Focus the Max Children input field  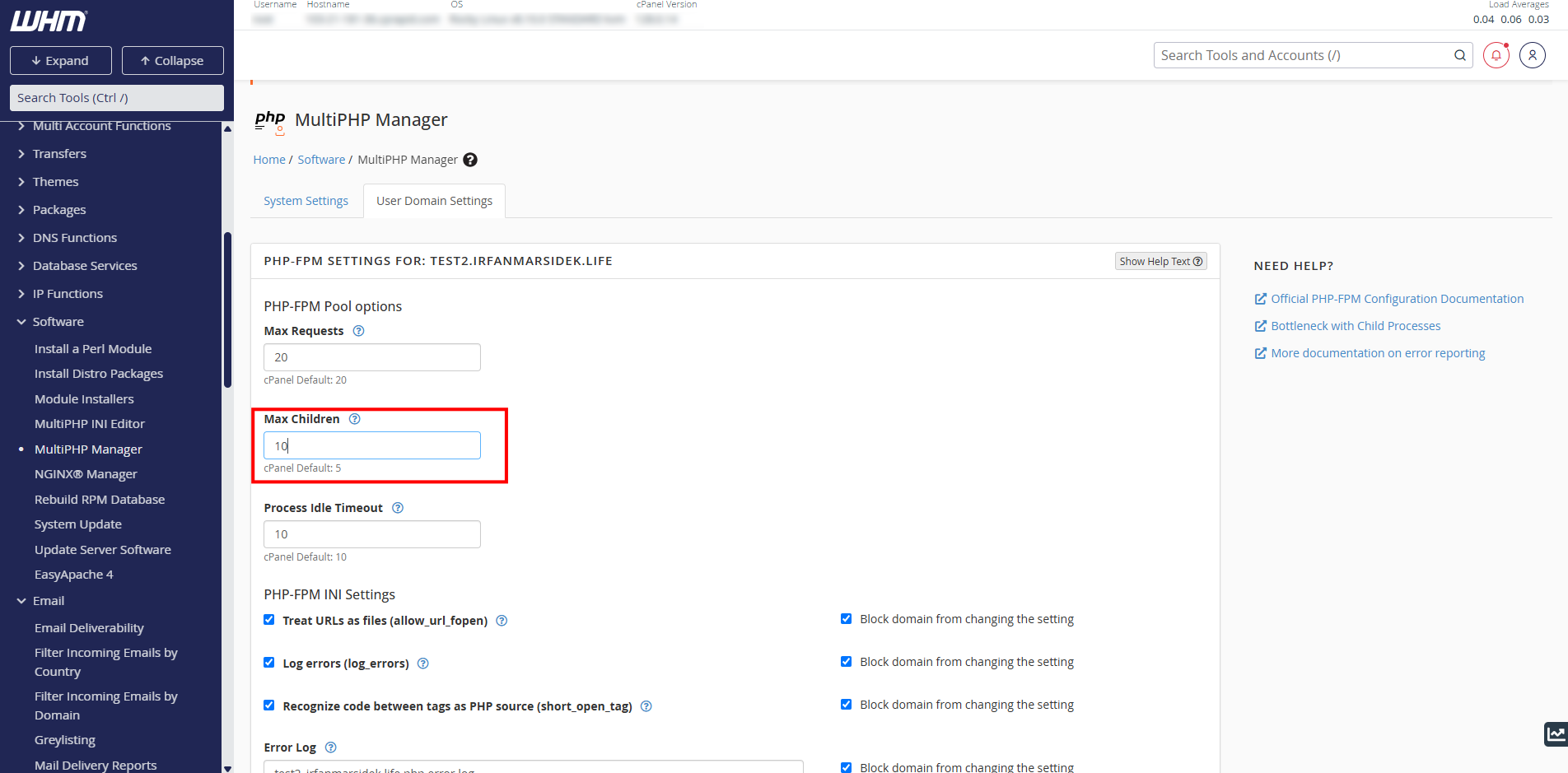[x=372, y=445]
